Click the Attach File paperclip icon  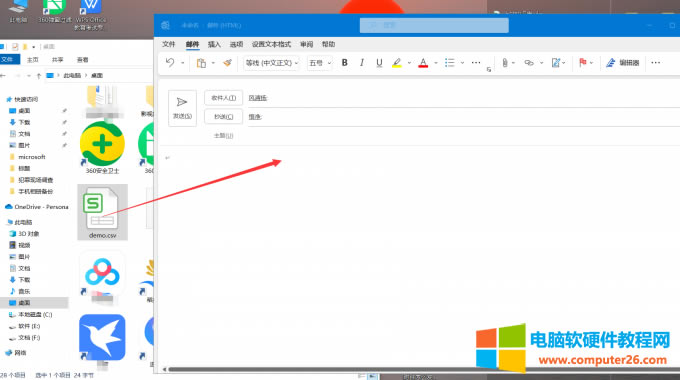coord(505,63)
